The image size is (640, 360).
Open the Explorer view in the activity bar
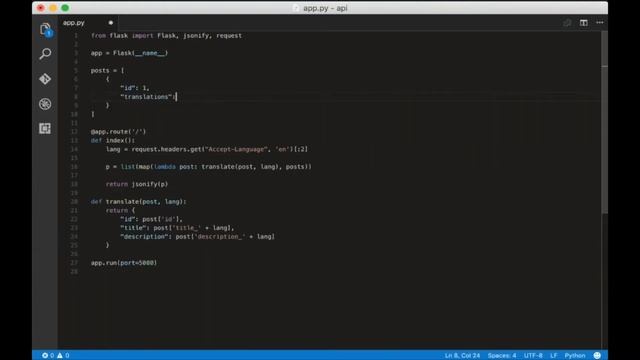[45, 30]
